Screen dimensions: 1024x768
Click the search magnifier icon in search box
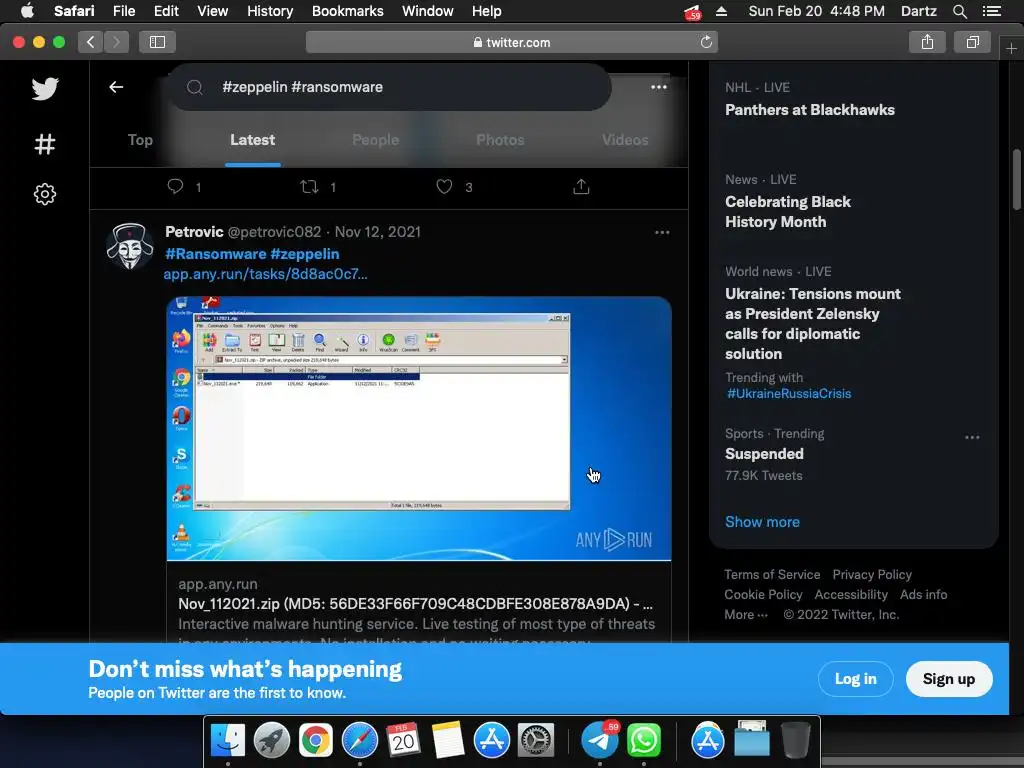click(195, 87)
